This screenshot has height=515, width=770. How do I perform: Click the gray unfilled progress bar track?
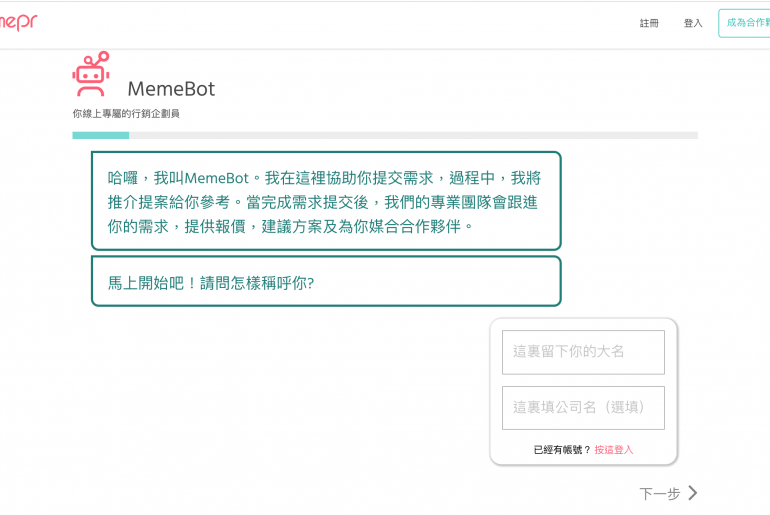coord(412,135)
